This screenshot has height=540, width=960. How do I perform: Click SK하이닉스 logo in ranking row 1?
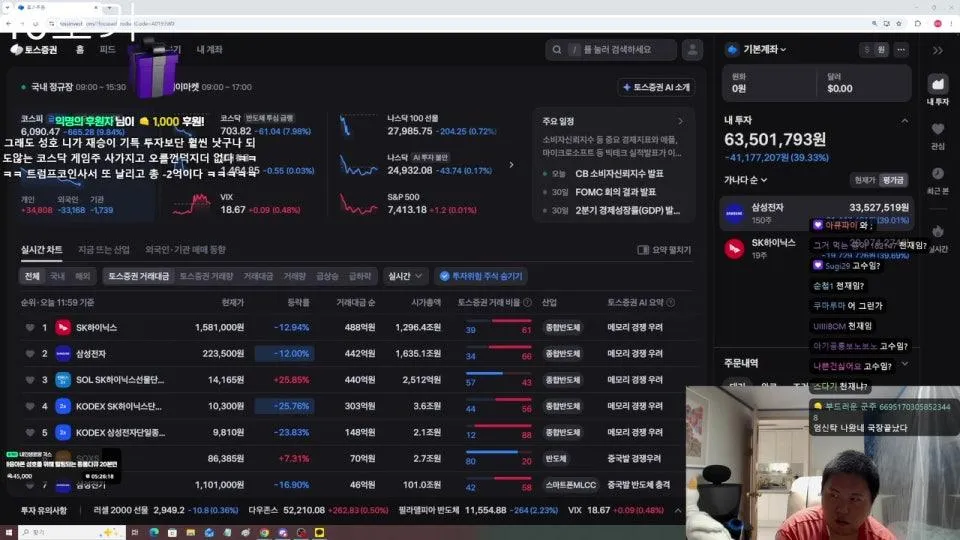[63, 328]
